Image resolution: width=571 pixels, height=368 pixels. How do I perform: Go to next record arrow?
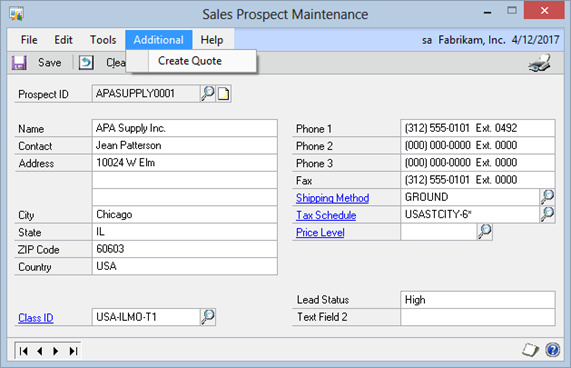pyautogui.click(x=56, y=351)
